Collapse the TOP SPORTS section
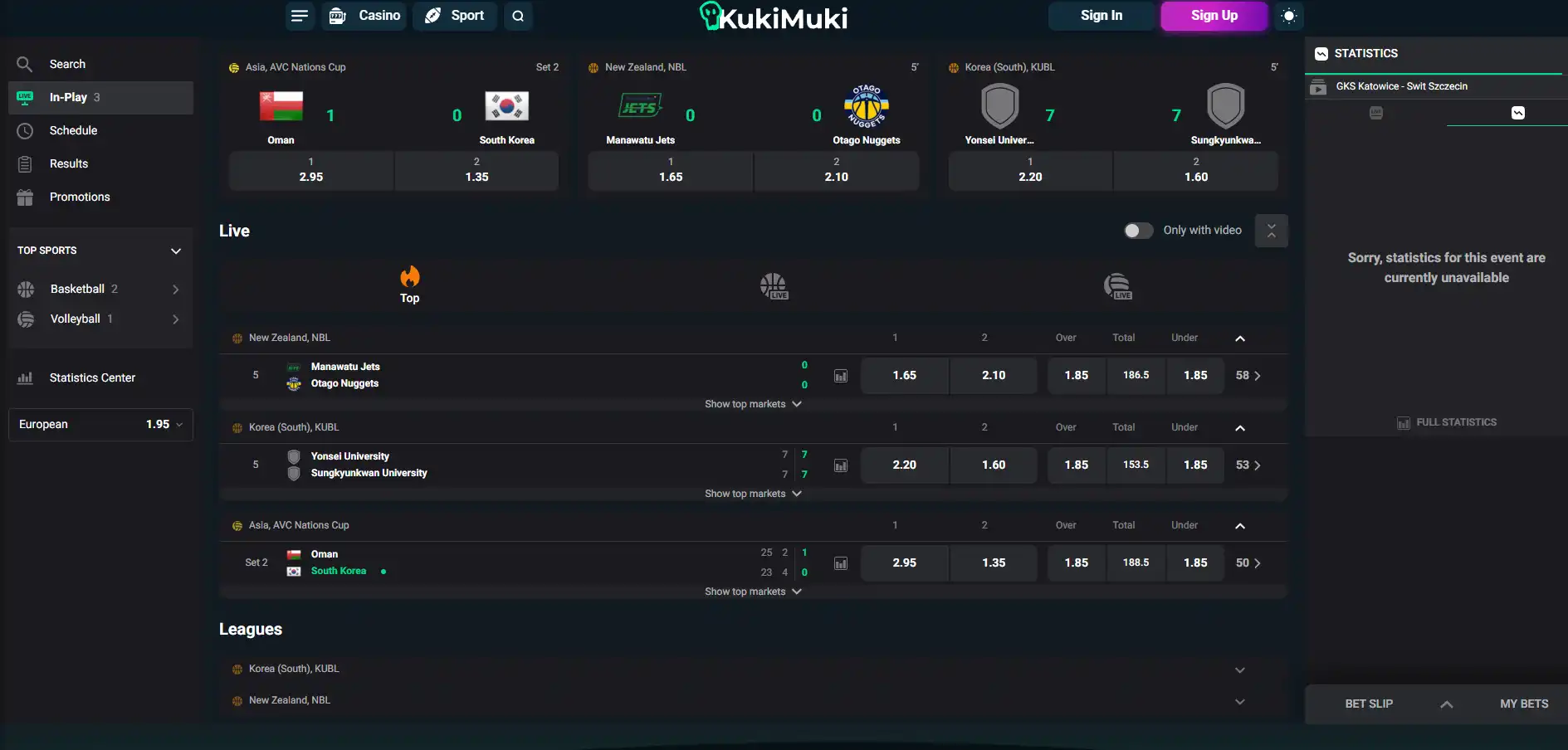Viewport: 1568px width, 750px height. click(x=176, y=251)
